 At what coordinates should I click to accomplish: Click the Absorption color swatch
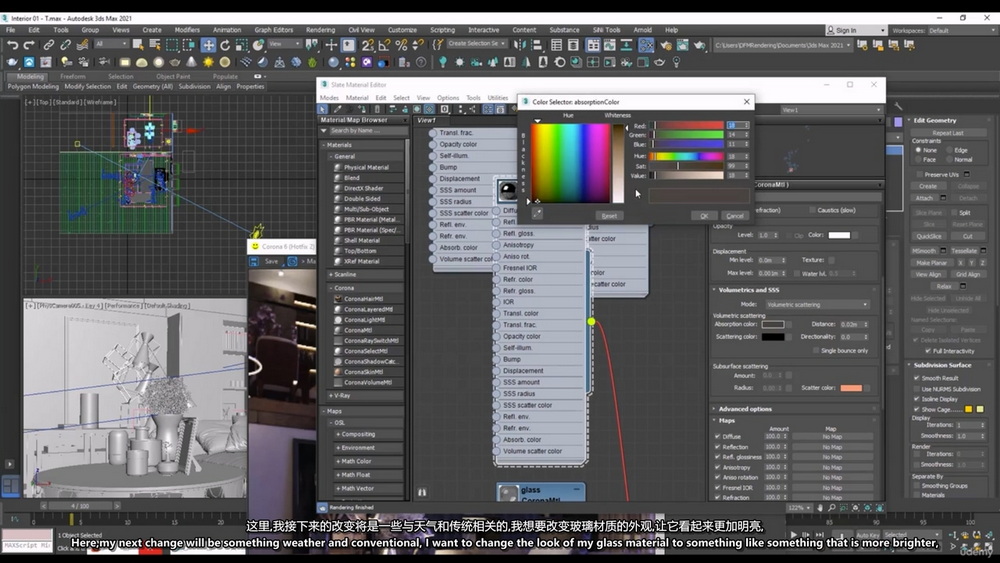(772, 325)
